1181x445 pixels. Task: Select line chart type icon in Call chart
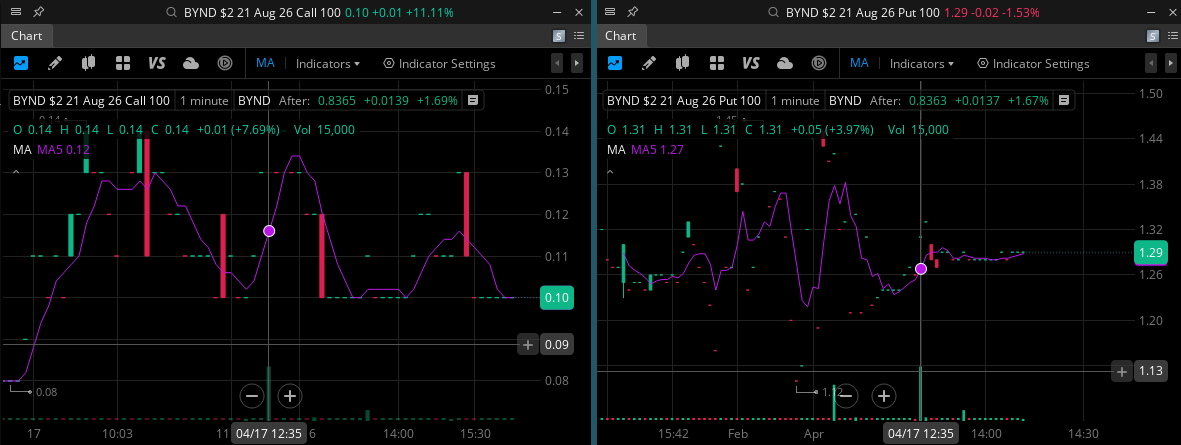tap(20, 63)
